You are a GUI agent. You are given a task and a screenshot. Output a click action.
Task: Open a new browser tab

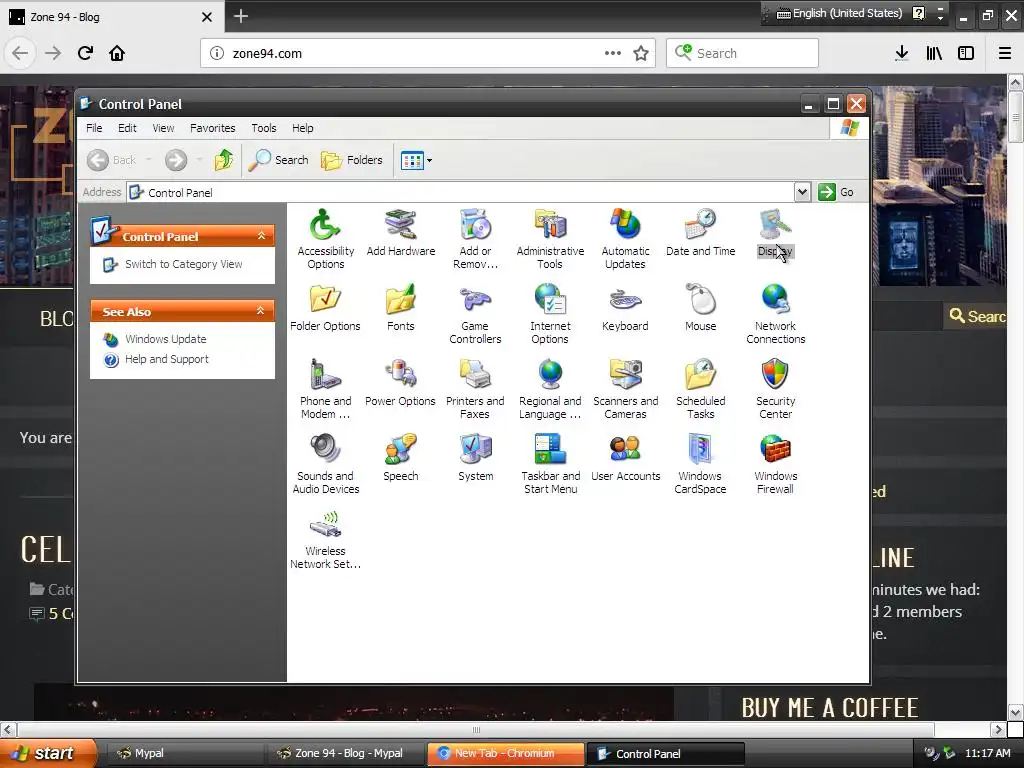(x=240, y=16)
